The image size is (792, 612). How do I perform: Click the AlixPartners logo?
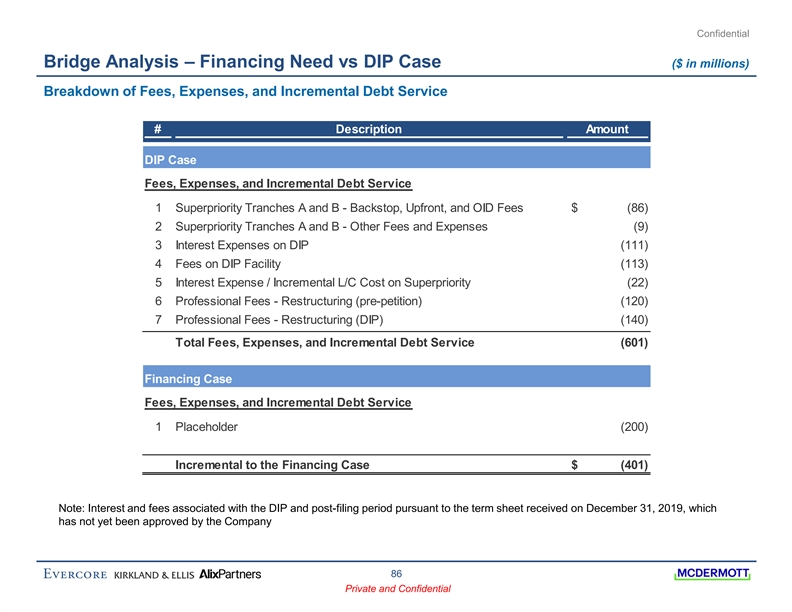(x=231, y=574)
